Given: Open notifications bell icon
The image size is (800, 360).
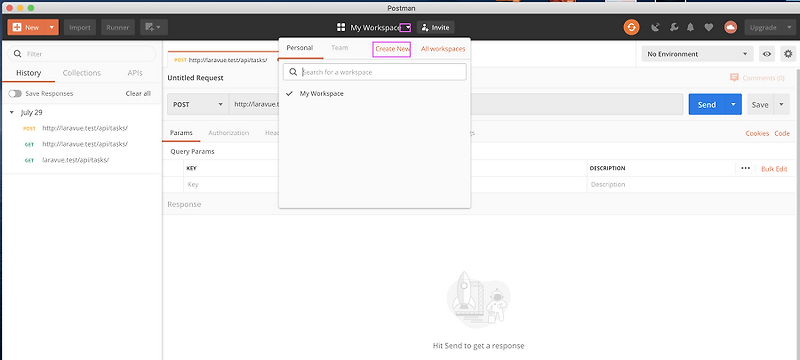Looking at the screenshot, I should [691, 28].
